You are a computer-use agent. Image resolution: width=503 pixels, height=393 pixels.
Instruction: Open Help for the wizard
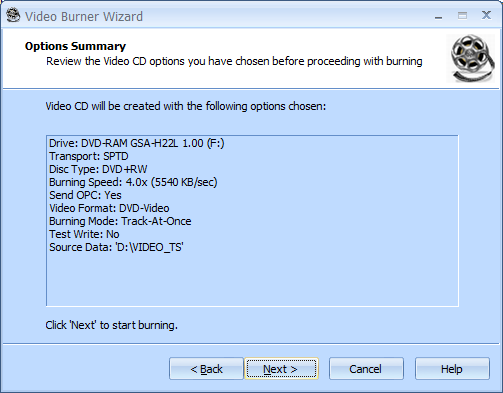[x=452, y=369]
